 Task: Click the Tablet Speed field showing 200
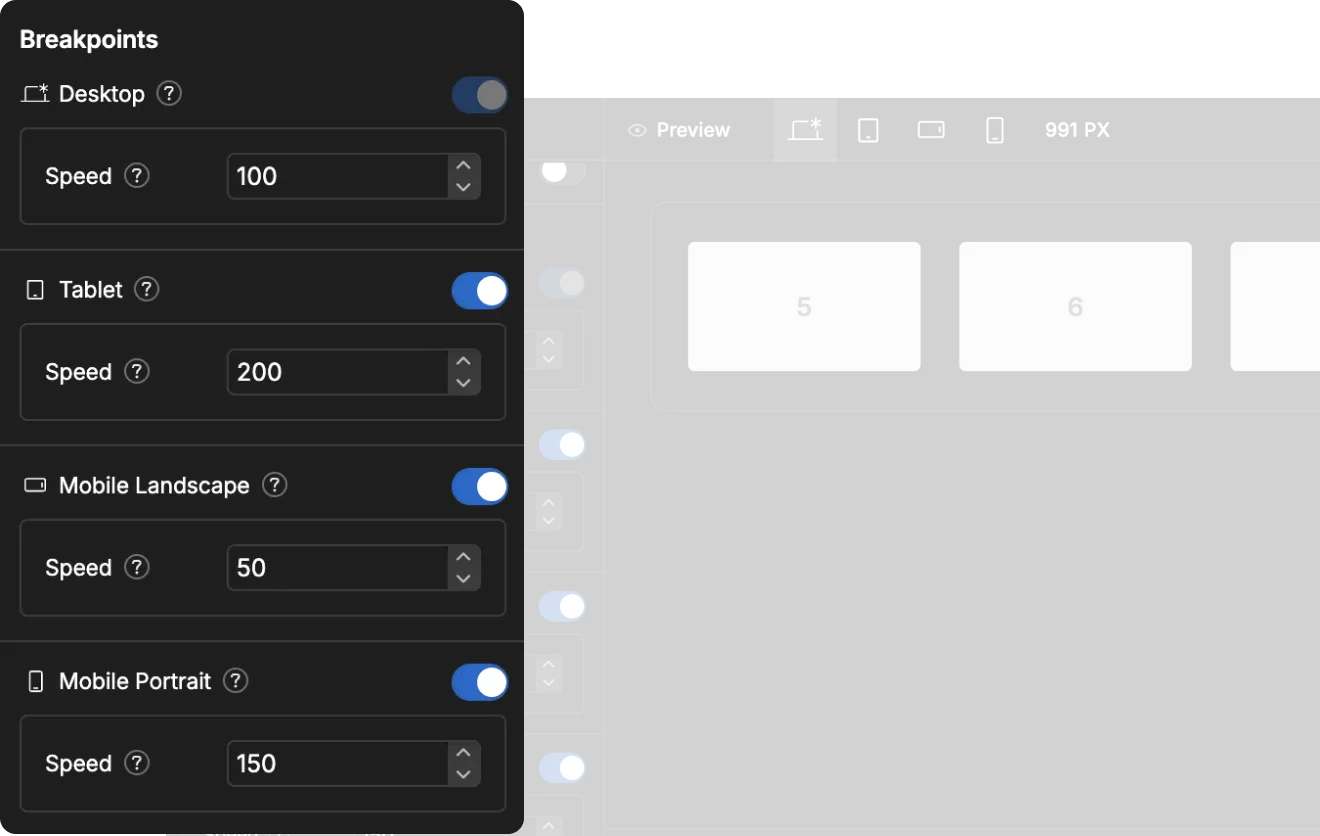[338, 372]
